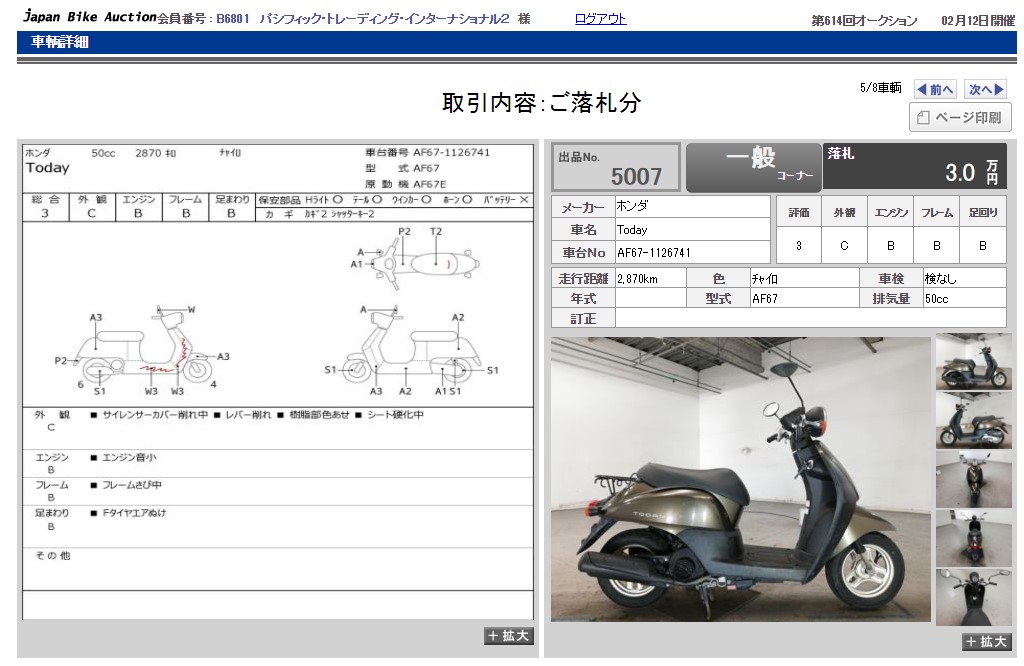Click the エンジン音小 note on sheet
The image size is (1024, 666).
coord(129,457)
